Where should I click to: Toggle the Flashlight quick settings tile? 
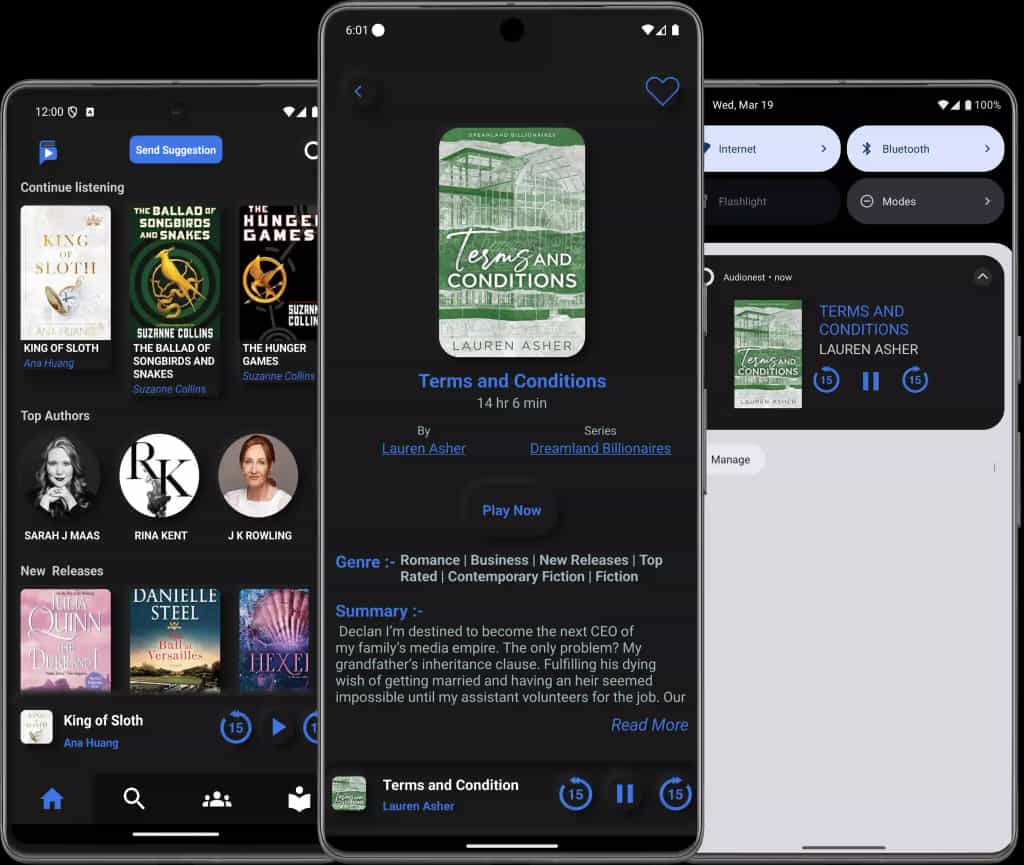tap(771, 201)
